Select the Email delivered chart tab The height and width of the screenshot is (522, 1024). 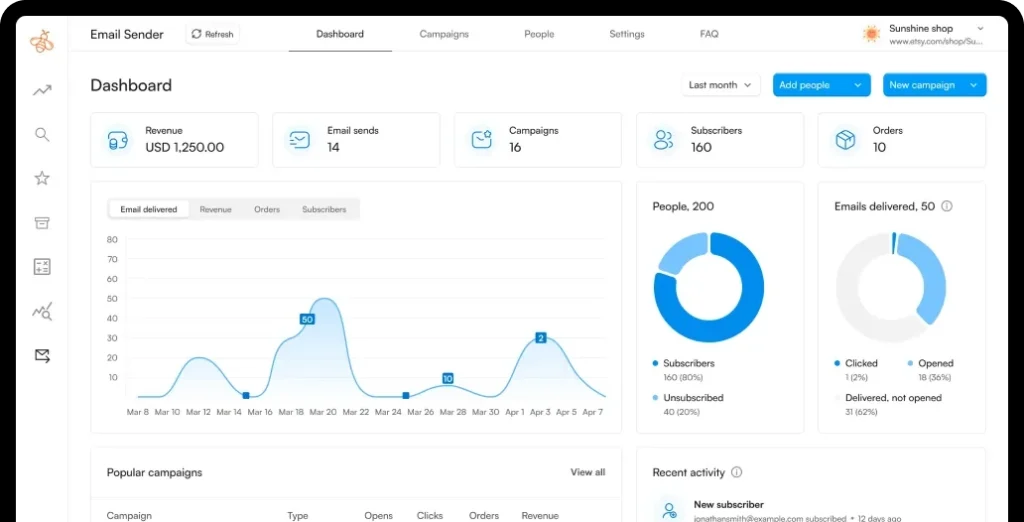(x=149, y=209)
